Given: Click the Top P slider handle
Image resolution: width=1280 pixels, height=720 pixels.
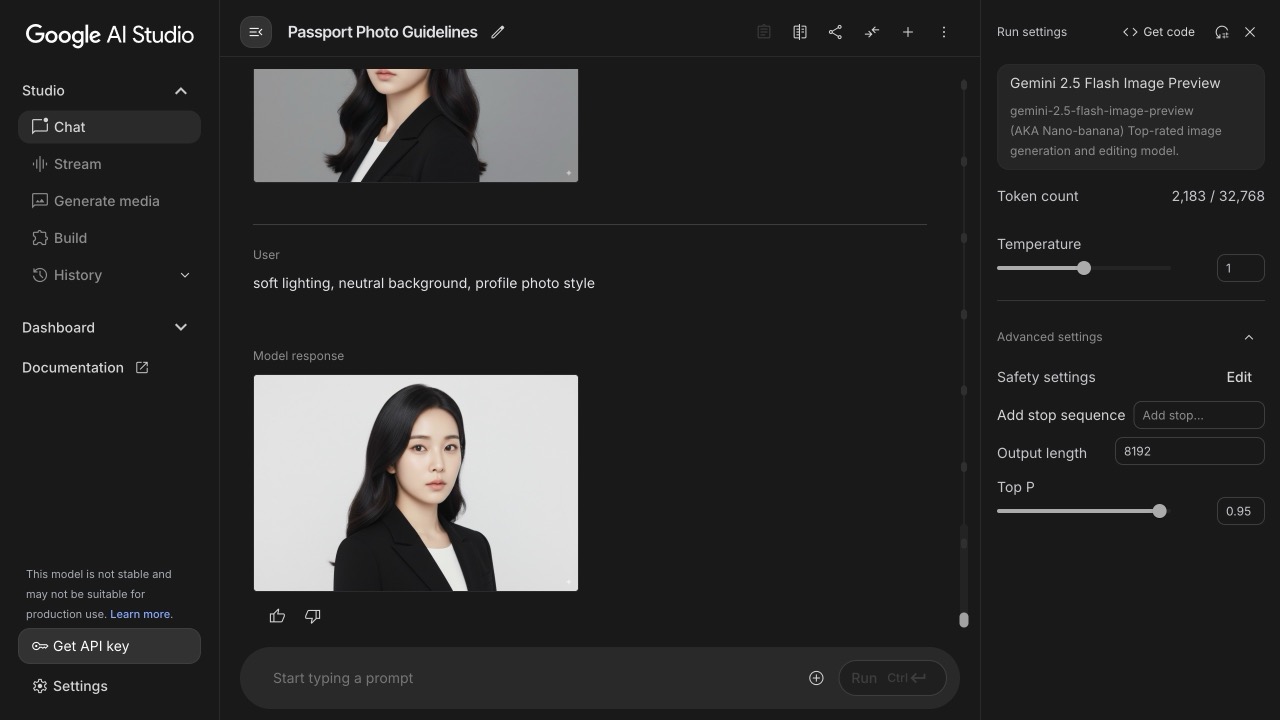Looking at the screenshot, I should 1160,511.
